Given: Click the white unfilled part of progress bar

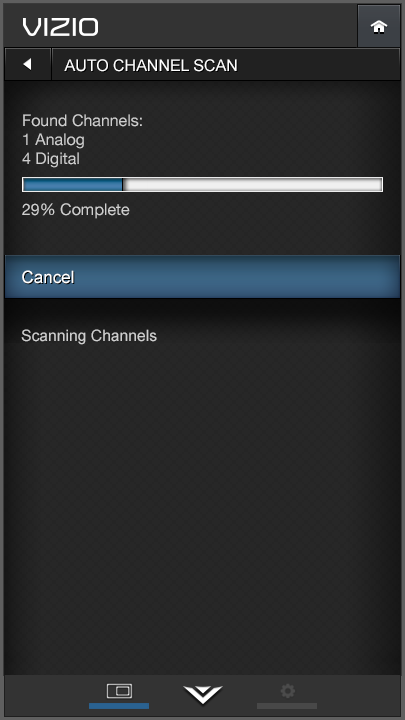Looking at the screenshot, I should (253, 185).
